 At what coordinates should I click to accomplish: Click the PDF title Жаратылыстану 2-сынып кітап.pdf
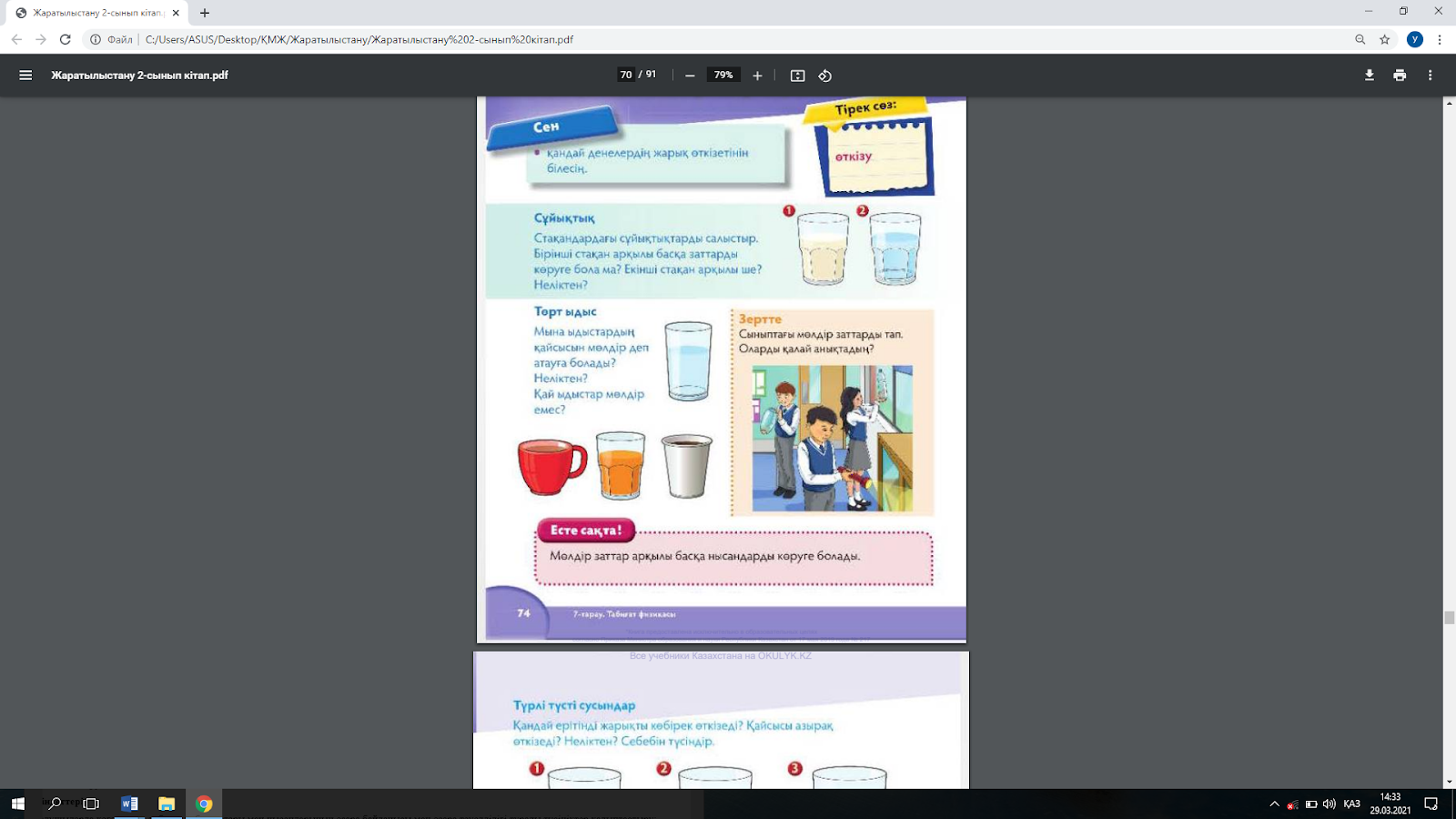click(139, 76)
